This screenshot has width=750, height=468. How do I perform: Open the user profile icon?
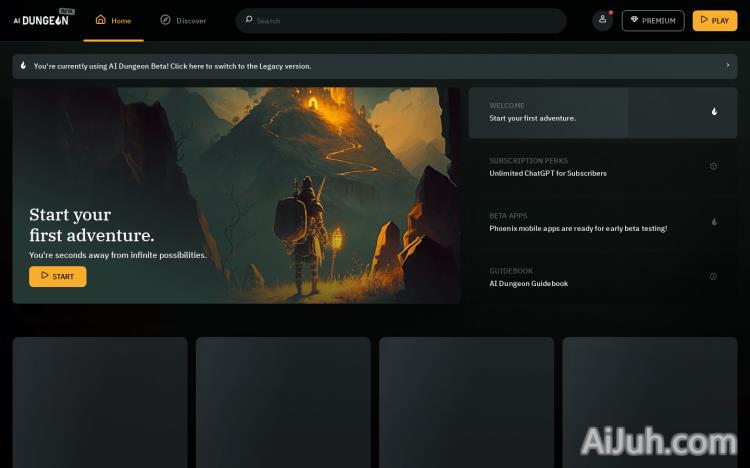click(602, 20)
